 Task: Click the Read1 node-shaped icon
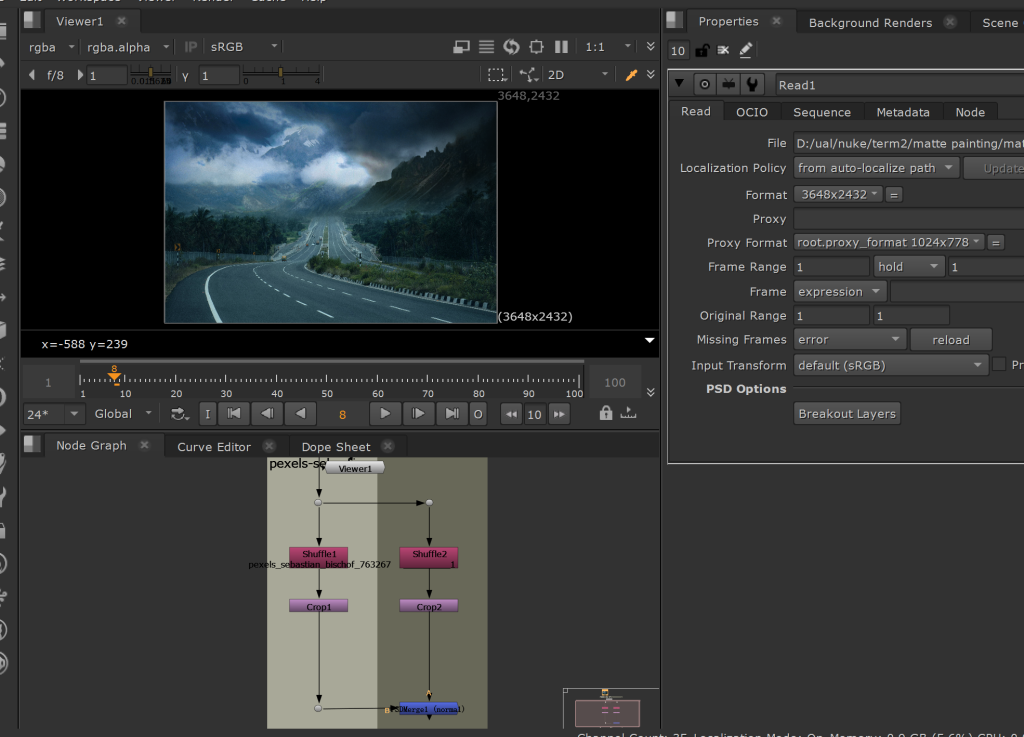(728, 84)
